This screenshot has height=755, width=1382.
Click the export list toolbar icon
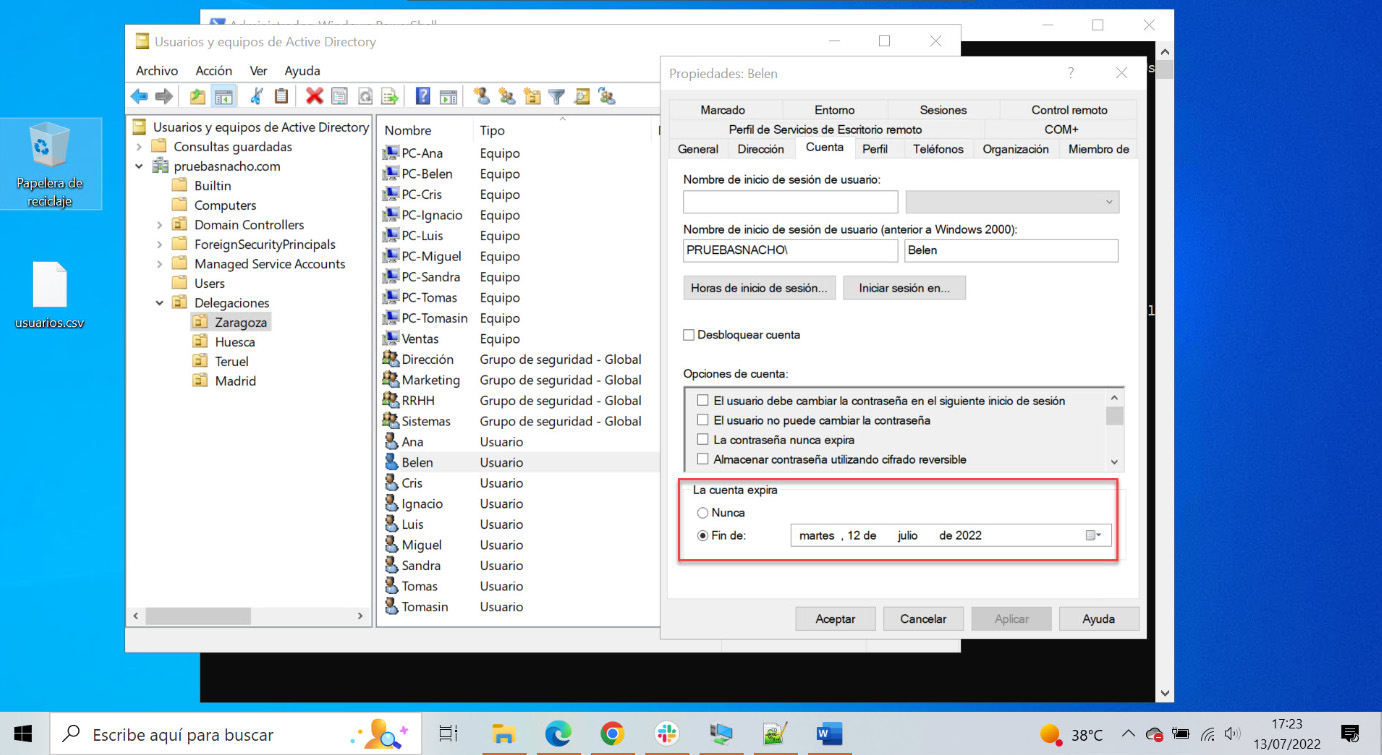[x=390, y=96]
